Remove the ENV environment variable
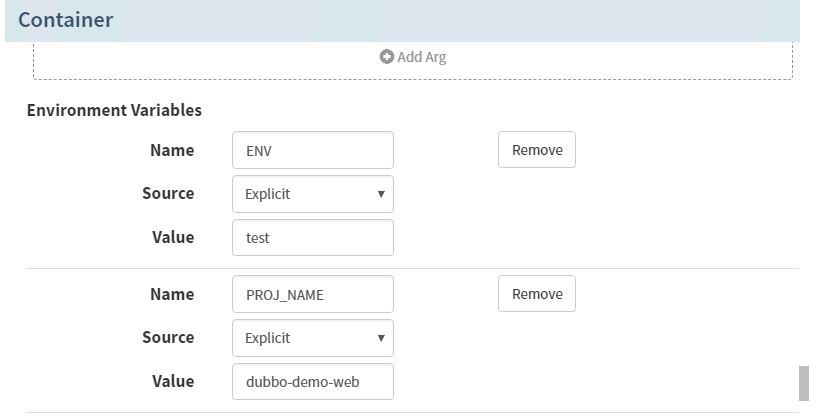This screenshot has height=418, width=818. (537, 150)
